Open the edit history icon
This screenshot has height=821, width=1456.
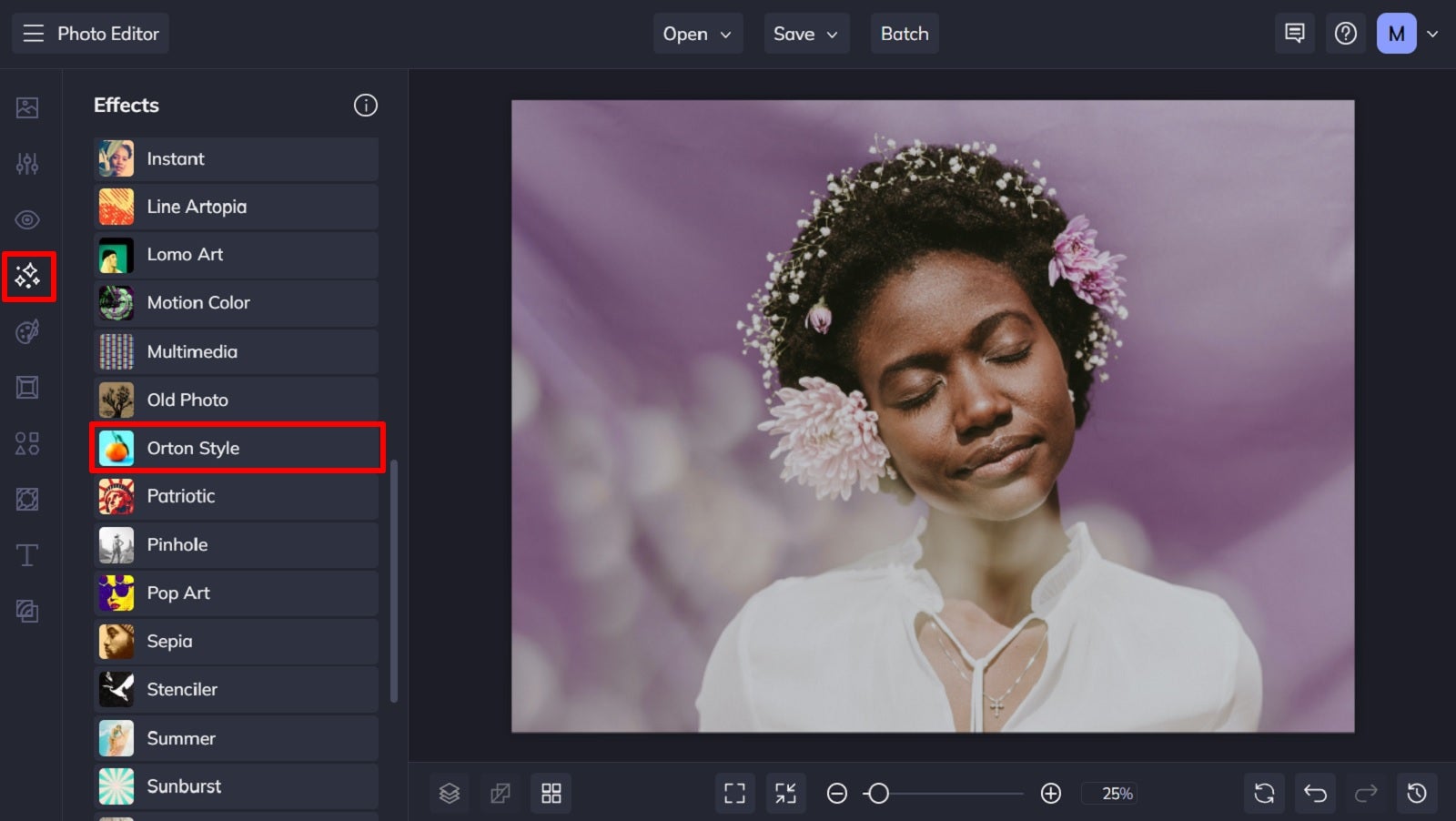(1417, 793)
